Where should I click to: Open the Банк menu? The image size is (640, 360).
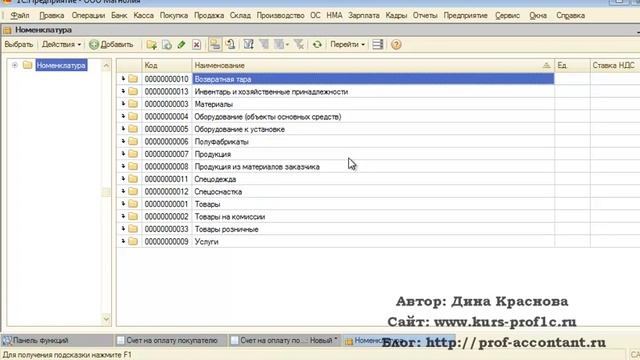(x=119, y=16)
